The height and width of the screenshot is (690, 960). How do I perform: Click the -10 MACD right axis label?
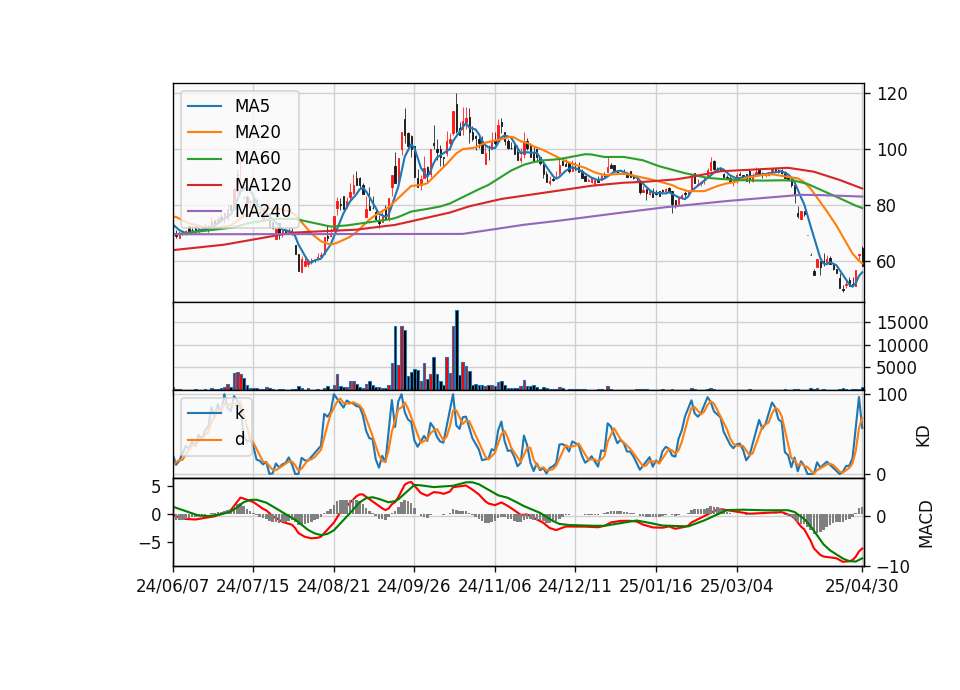pyautogui.click(x=891, y=567)
